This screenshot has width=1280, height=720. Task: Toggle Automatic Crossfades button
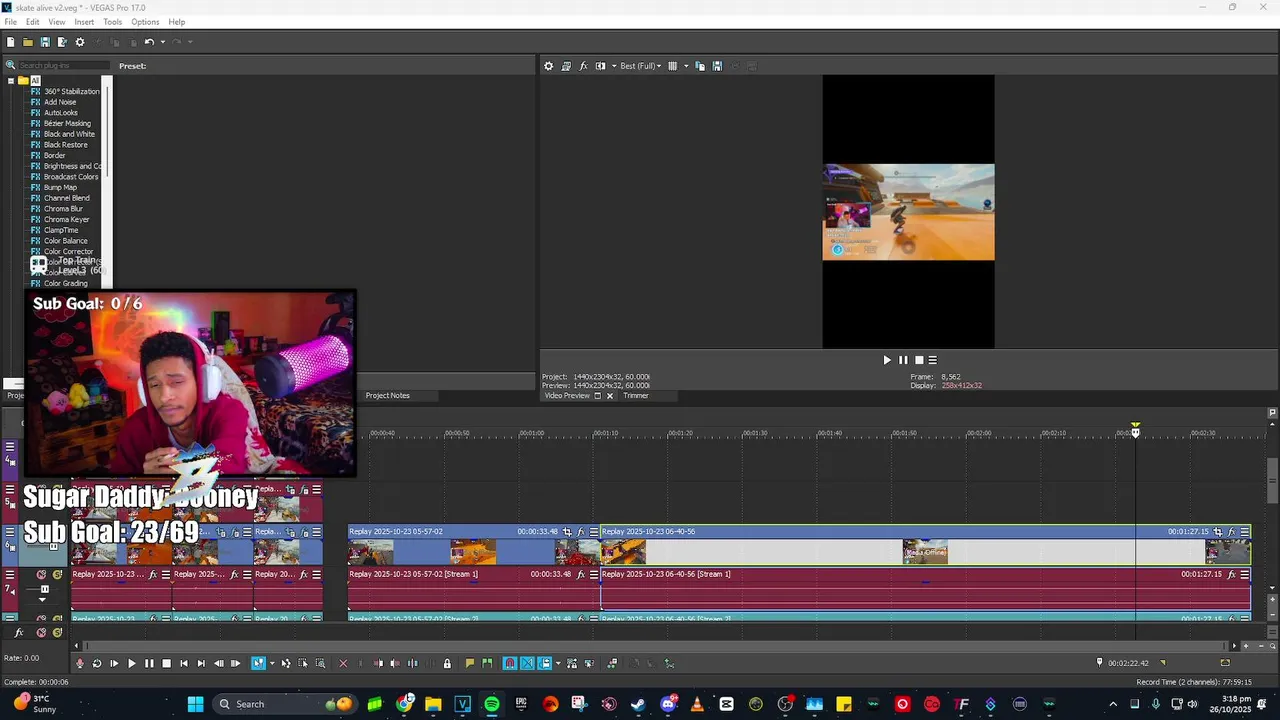[527, 663]
